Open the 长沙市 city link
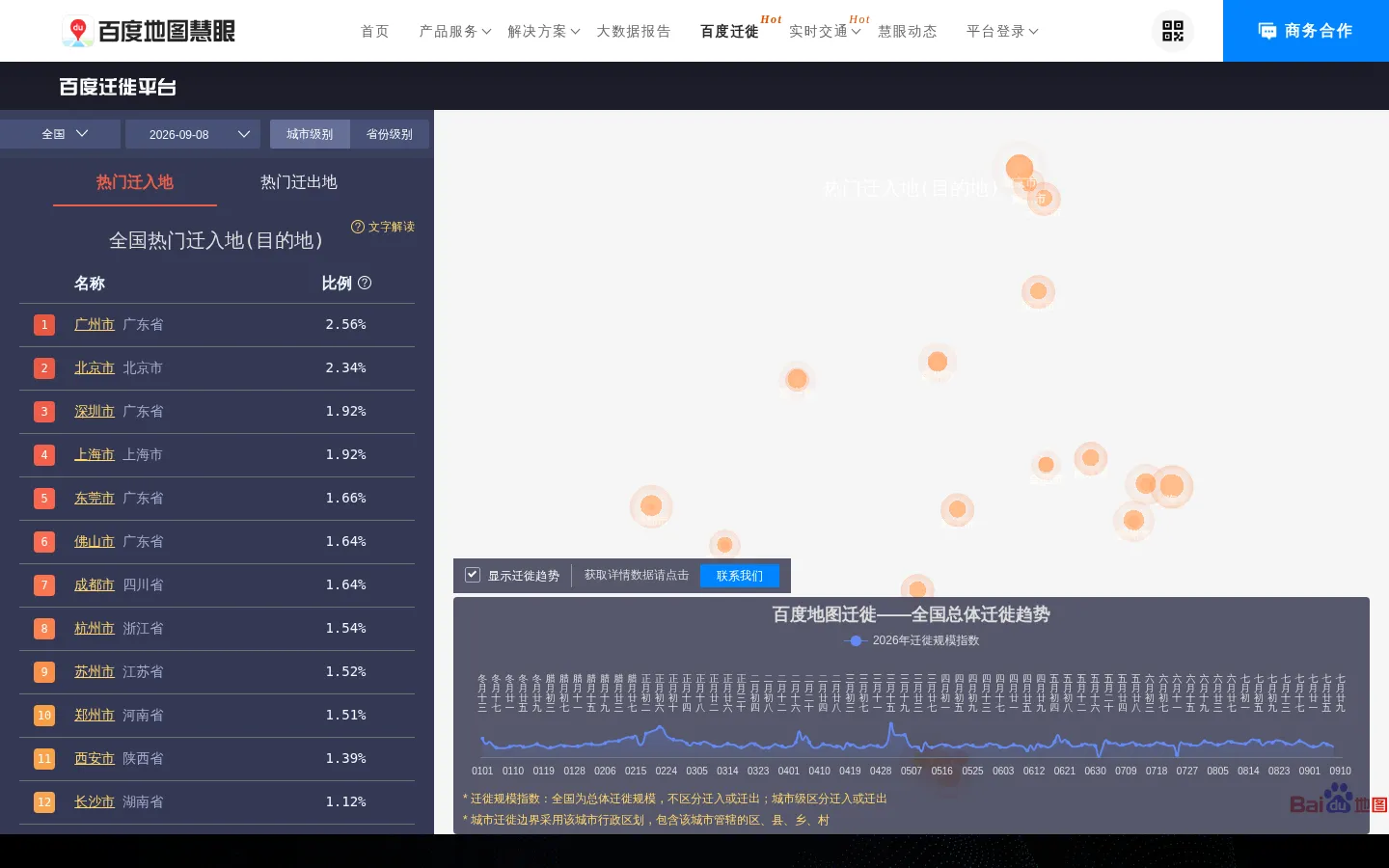 (x=95, y=802)
